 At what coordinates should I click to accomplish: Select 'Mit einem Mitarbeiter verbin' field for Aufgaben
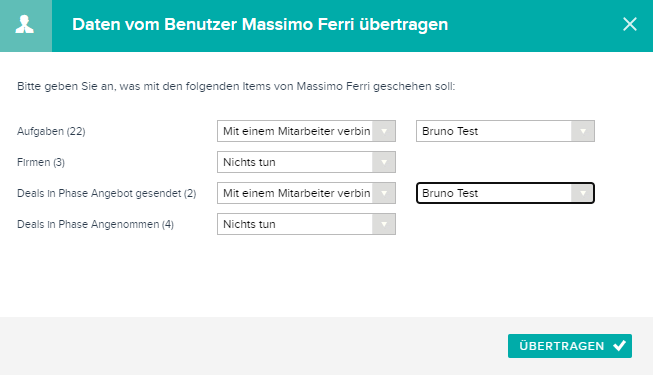coord(306,131)
